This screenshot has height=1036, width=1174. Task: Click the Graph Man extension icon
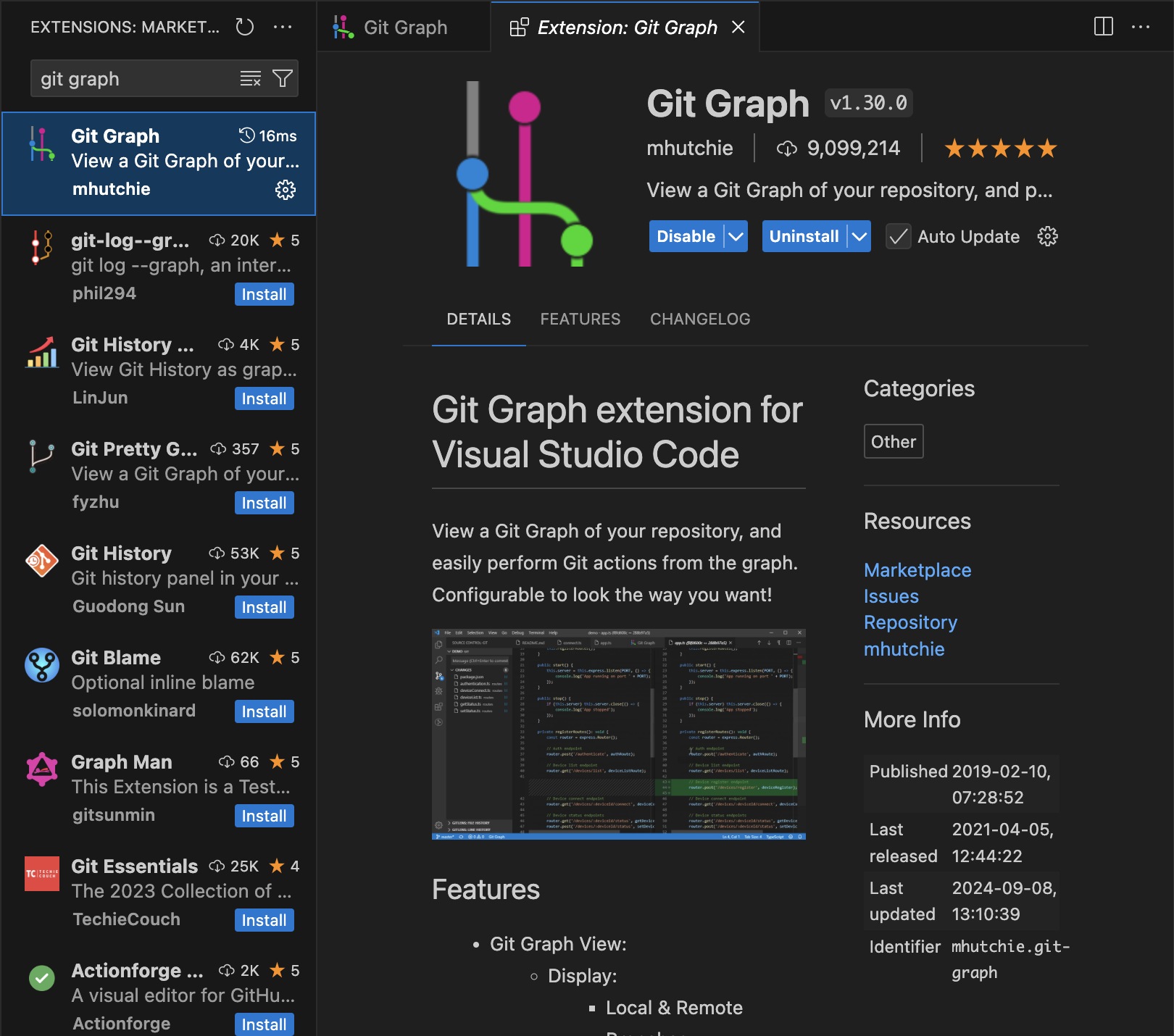[42, 769]
